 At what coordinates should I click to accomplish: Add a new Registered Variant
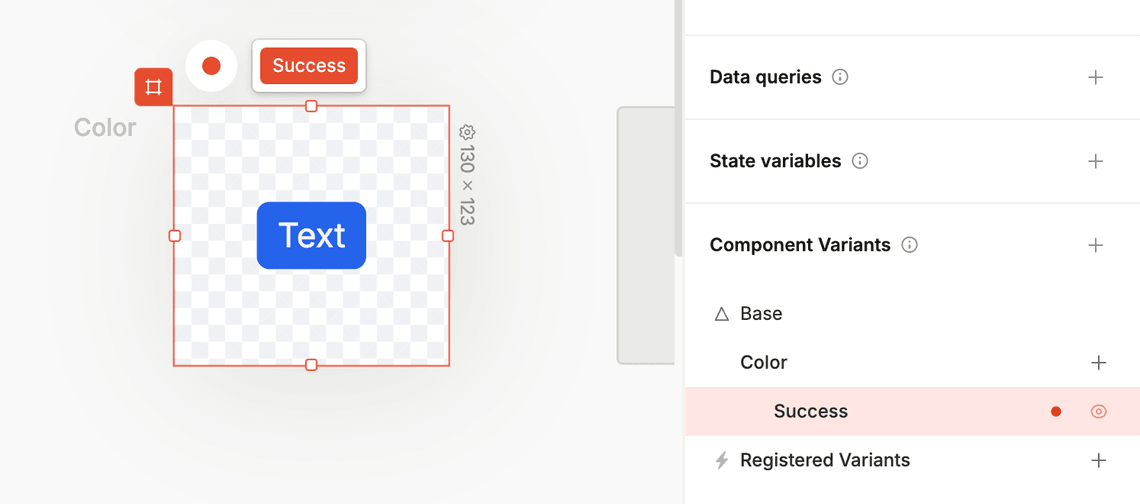1098,460
